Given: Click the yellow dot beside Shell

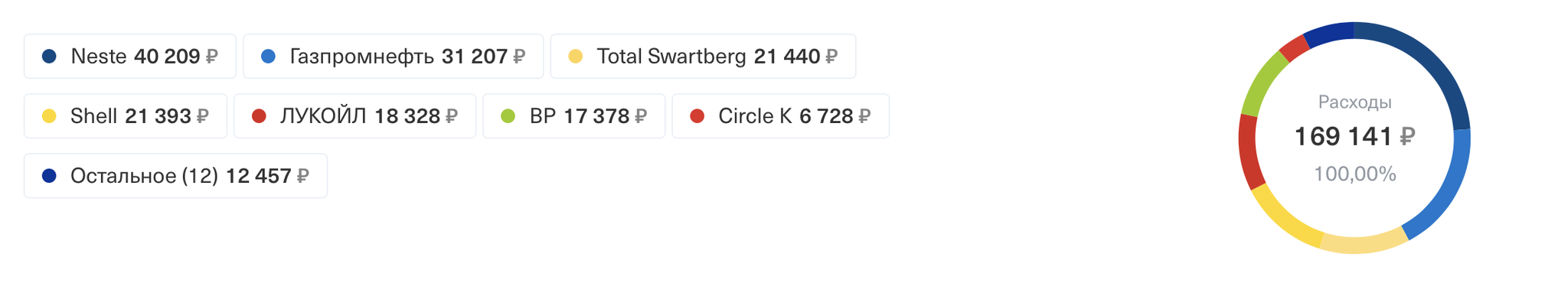Looking at the screenshot, I should 49,116.
